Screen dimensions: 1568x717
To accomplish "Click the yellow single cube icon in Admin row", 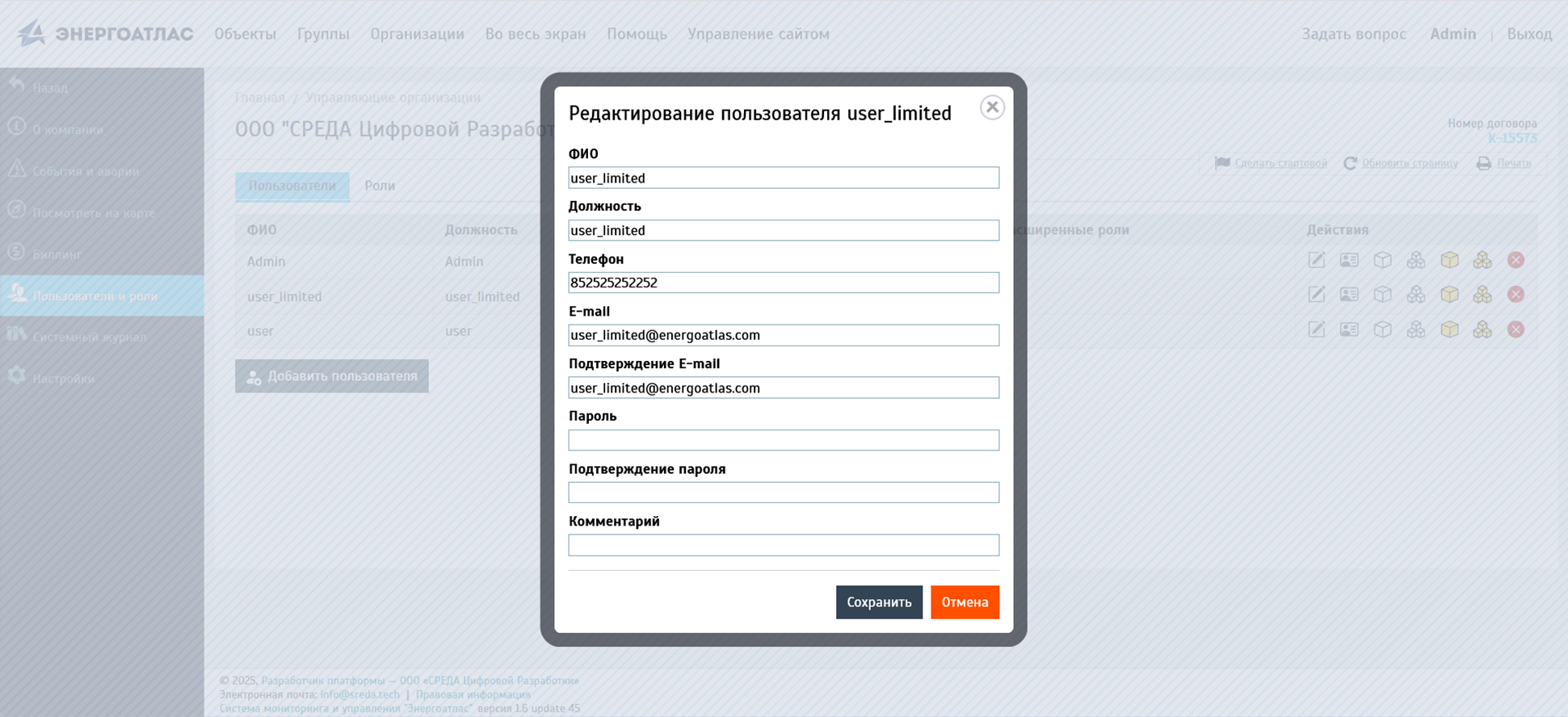I will [x=1449, y=260].
